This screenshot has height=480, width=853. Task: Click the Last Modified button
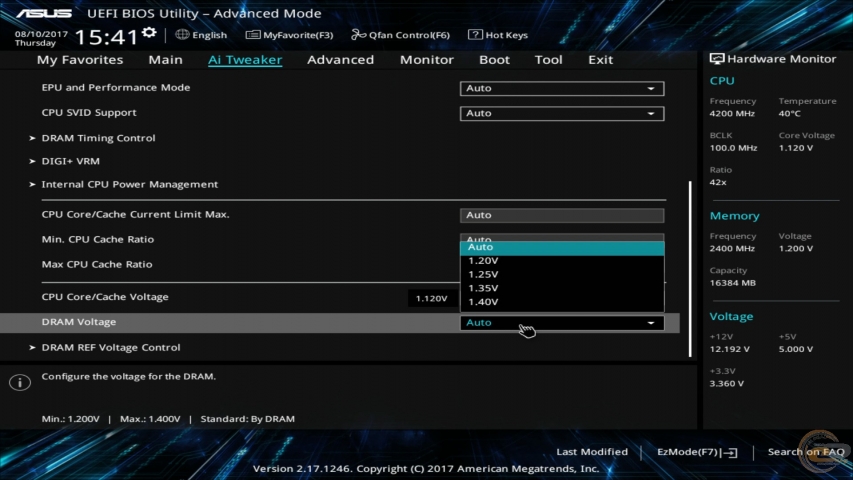point(592,452)
